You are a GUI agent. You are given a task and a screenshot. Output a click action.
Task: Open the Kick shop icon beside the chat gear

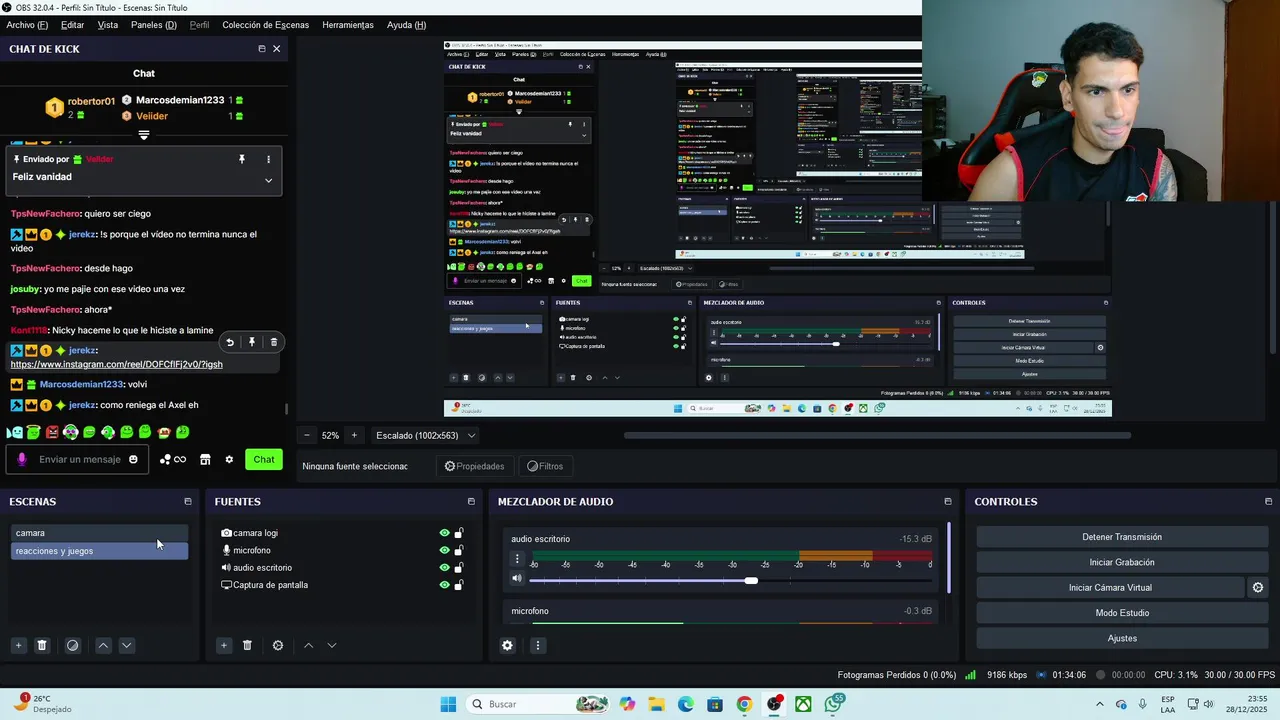[205, 459]
